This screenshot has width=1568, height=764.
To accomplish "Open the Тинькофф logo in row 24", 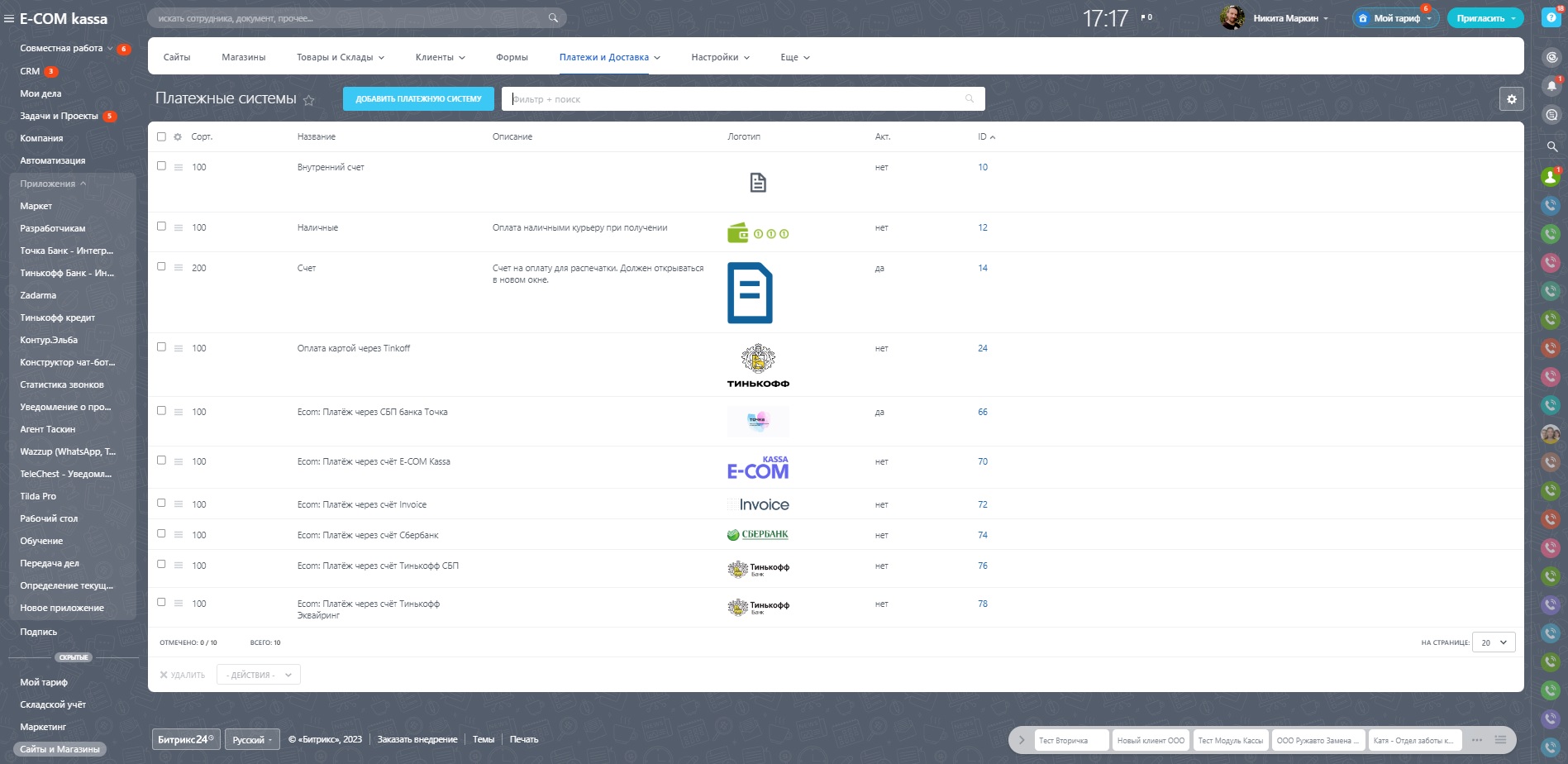I will click(758, 366).
